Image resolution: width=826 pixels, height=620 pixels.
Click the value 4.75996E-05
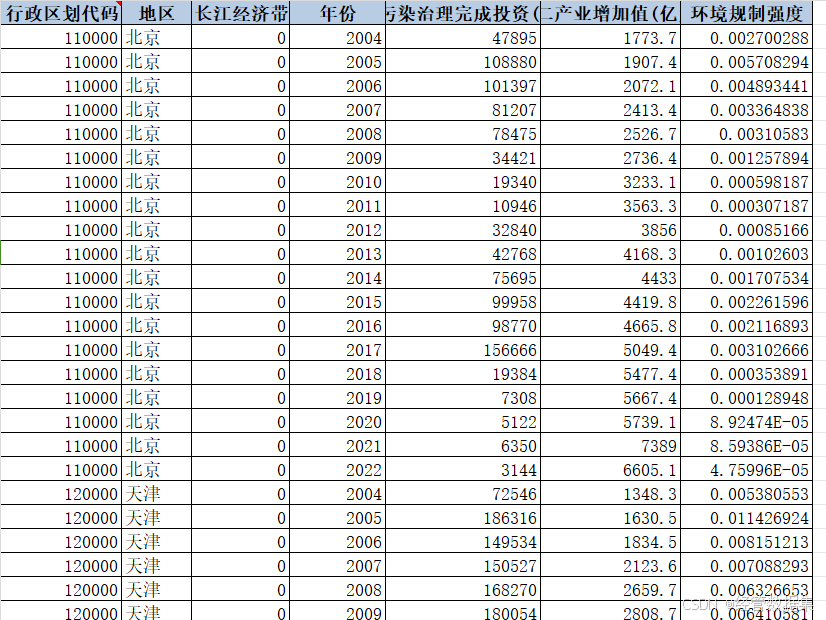coord(746,469)
